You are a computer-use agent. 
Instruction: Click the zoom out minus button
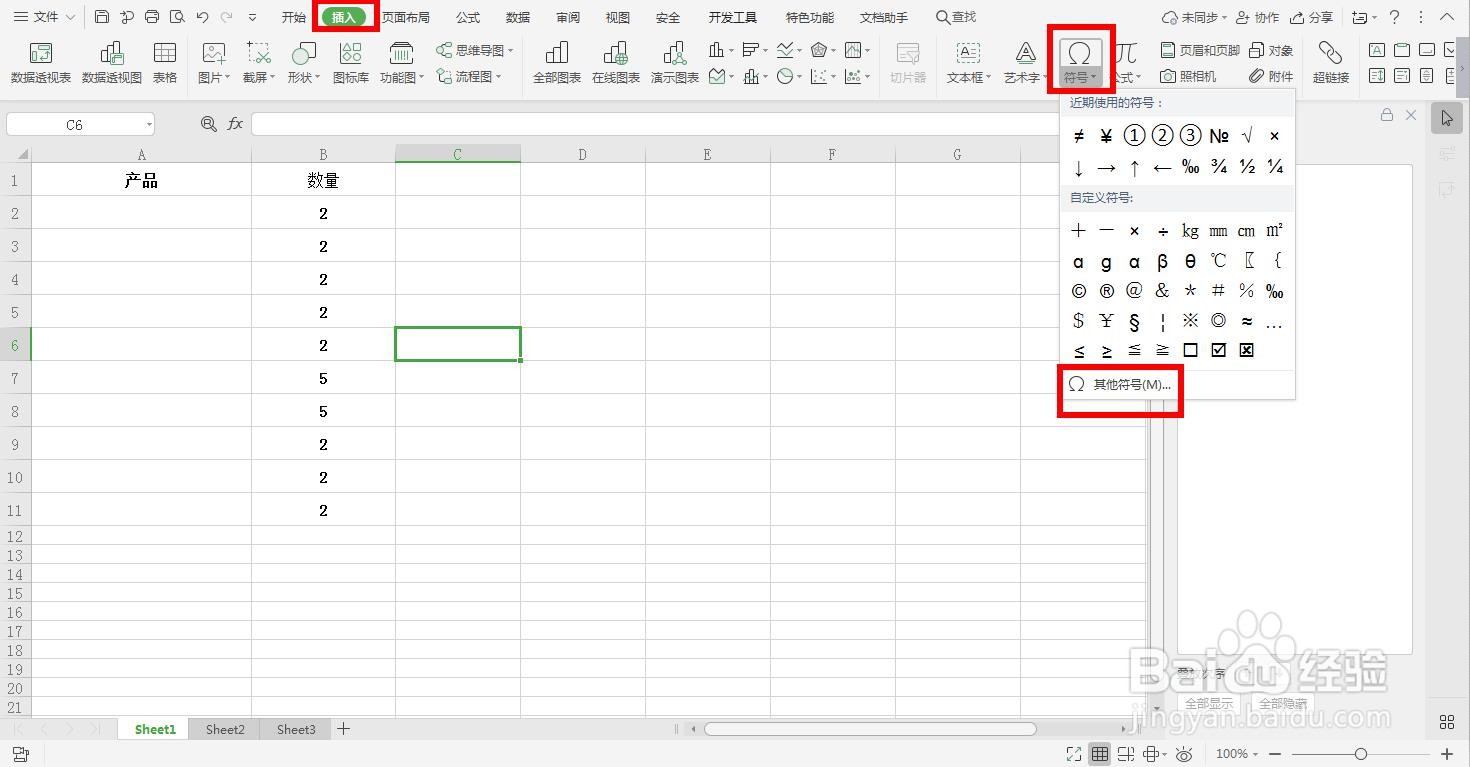click(x=1275, y=754)
